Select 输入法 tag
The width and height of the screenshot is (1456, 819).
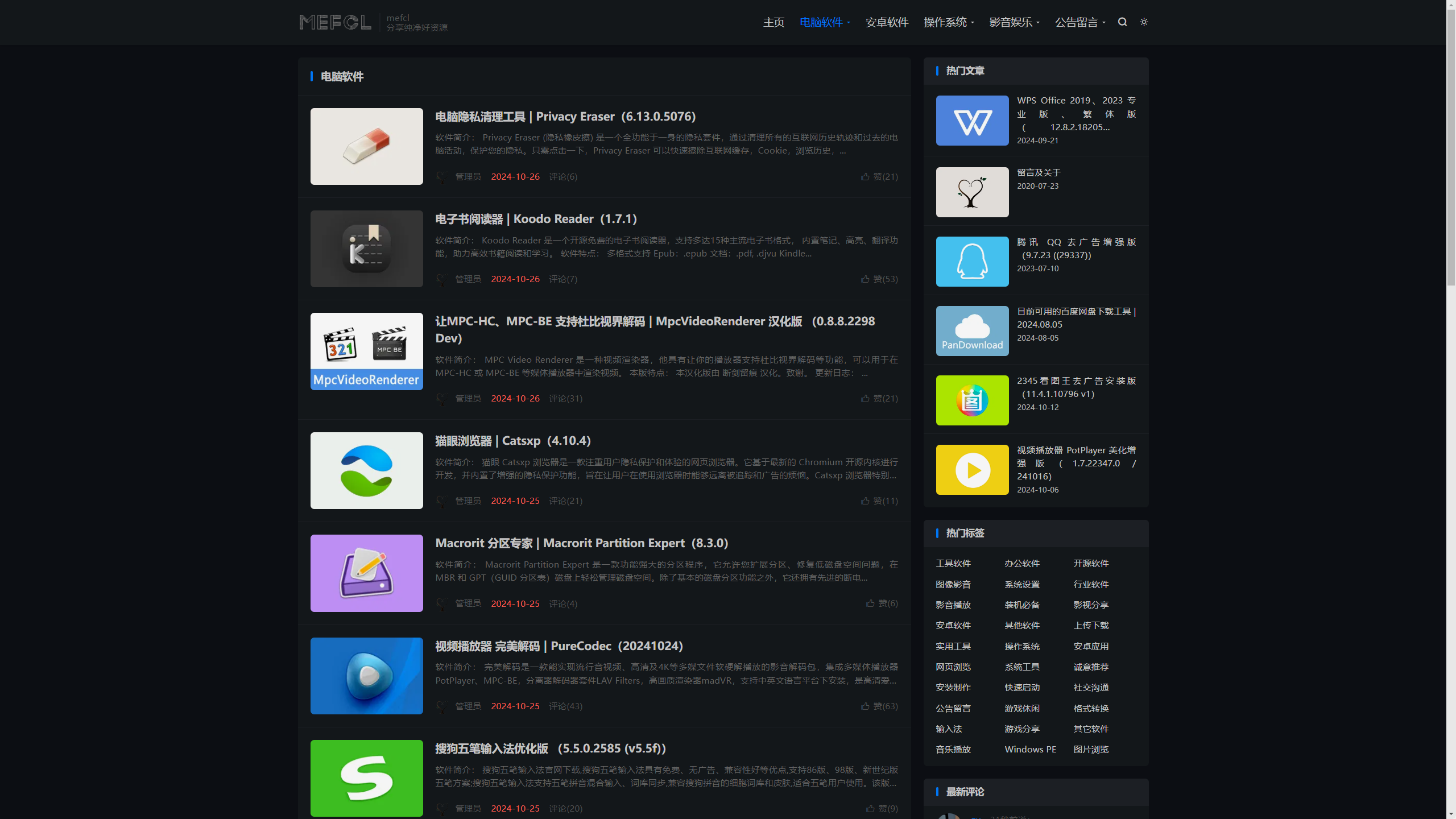pyautogui.click(x=949, y=729)
